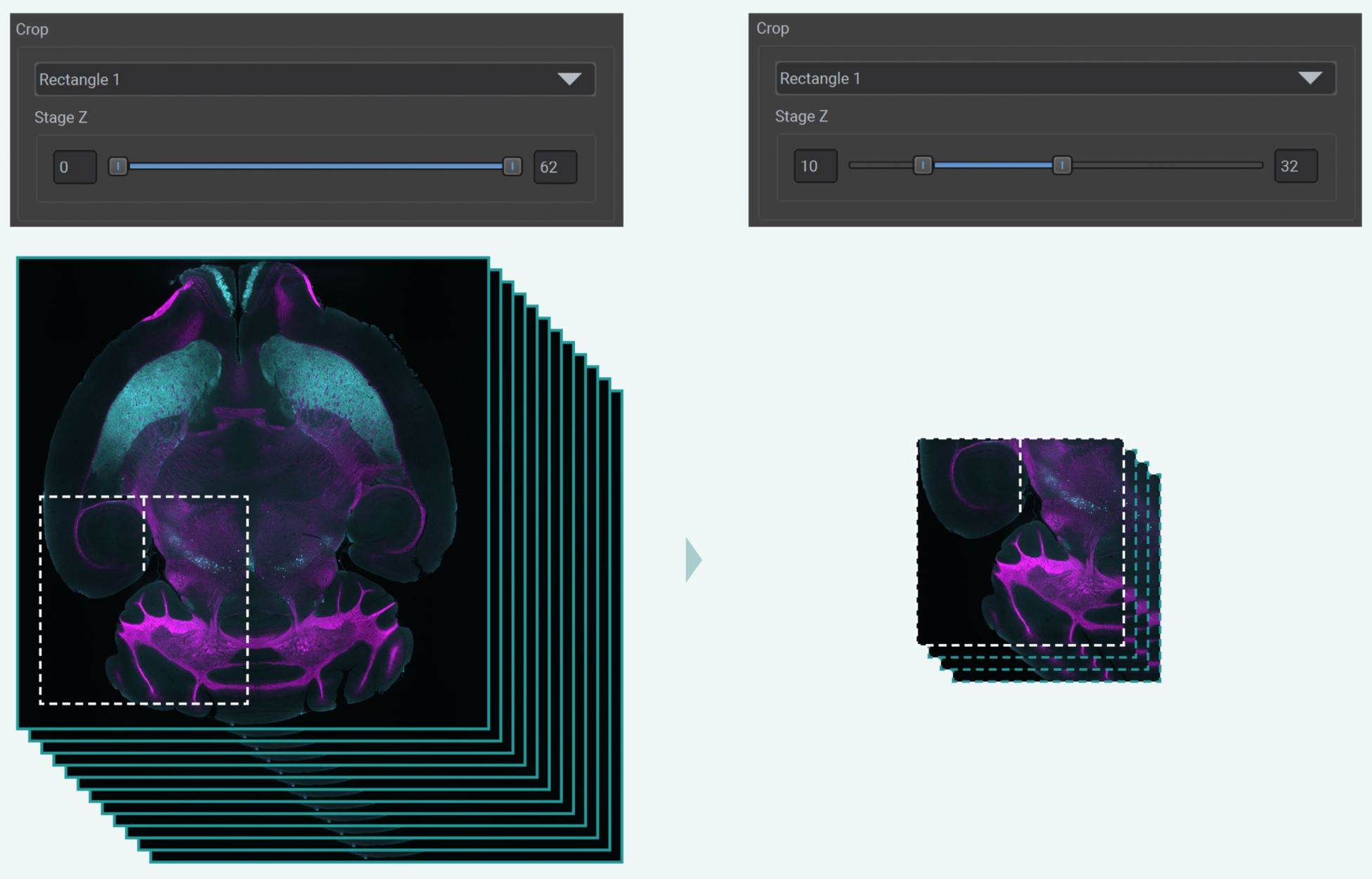The width and height of the screenshot is (1372, 879).
Task: Click the Crop panel header on the right
Action: coord(772,29)
